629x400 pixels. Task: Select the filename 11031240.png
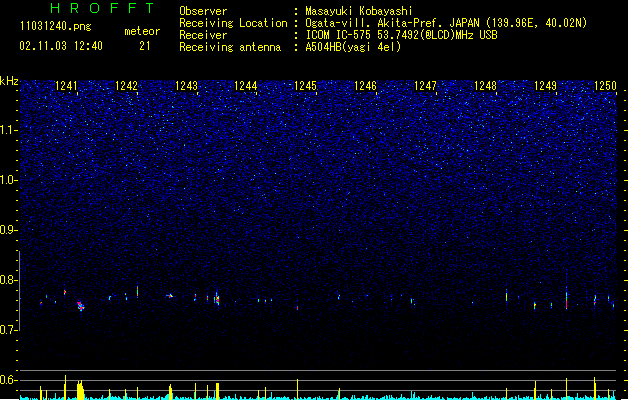click(56, 27)
